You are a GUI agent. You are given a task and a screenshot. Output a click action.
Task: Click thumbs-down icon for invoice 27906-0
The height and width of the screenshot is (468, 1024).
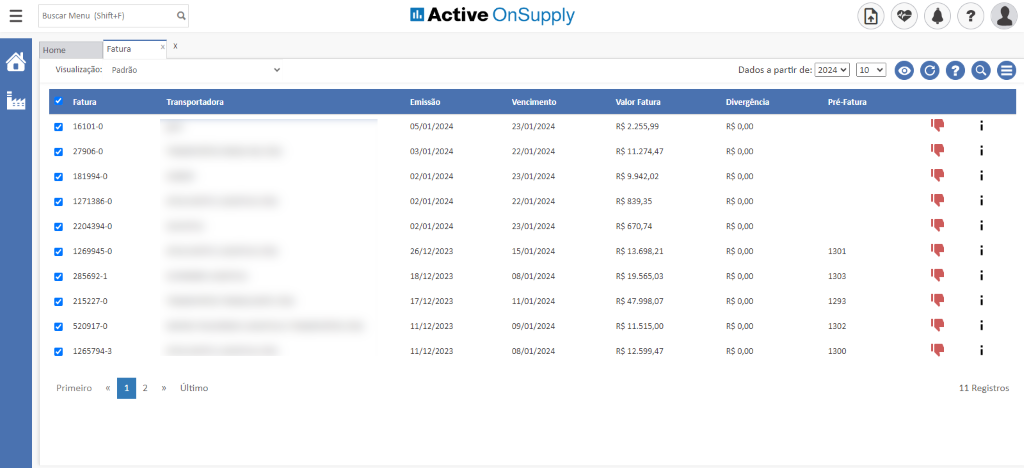938,151
